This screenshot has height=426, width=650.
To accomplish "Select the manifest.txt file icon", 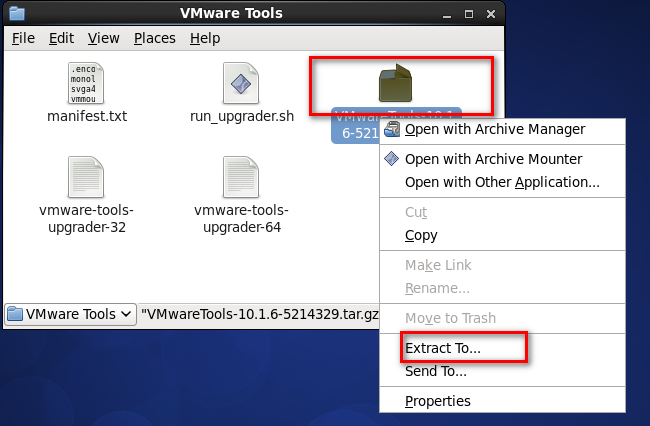I will click(x=86, y=83).
